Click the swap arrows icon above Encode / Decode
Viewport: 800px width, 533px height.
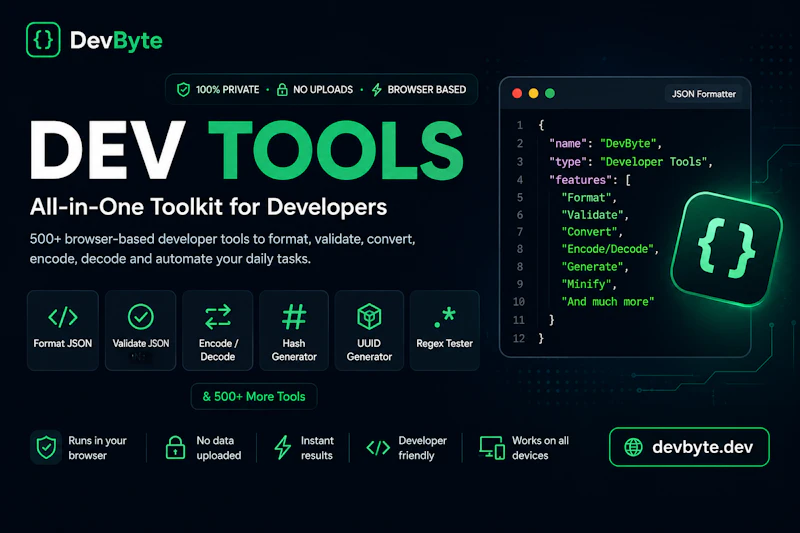[x=218, y=316]
